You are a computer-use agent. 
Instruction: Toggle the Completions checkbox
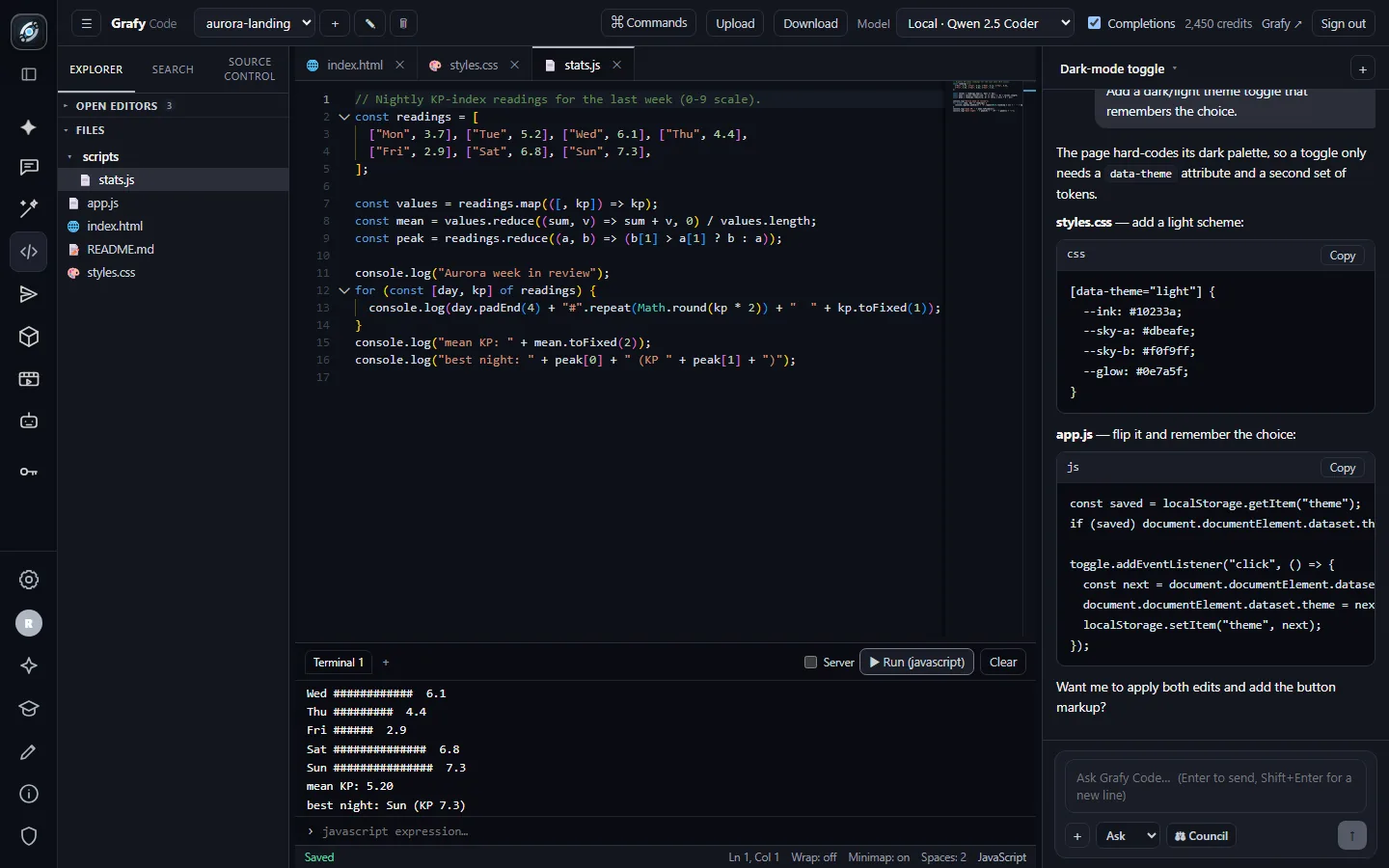click(x=1095, y=23)
